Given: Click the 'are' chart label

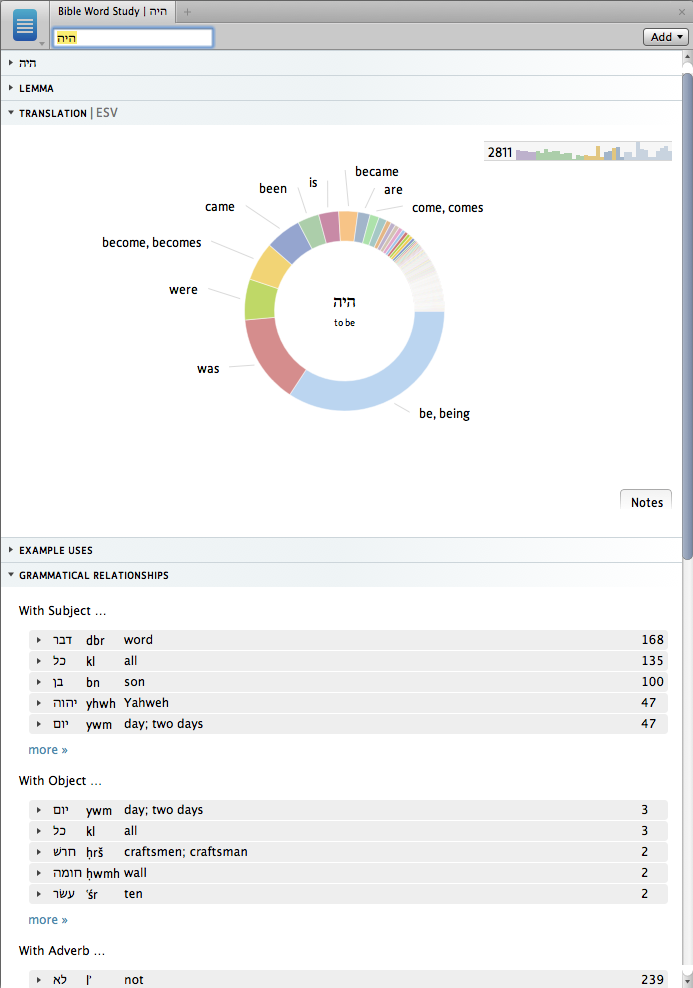Looking at the screenshot, I should point(393,190).
